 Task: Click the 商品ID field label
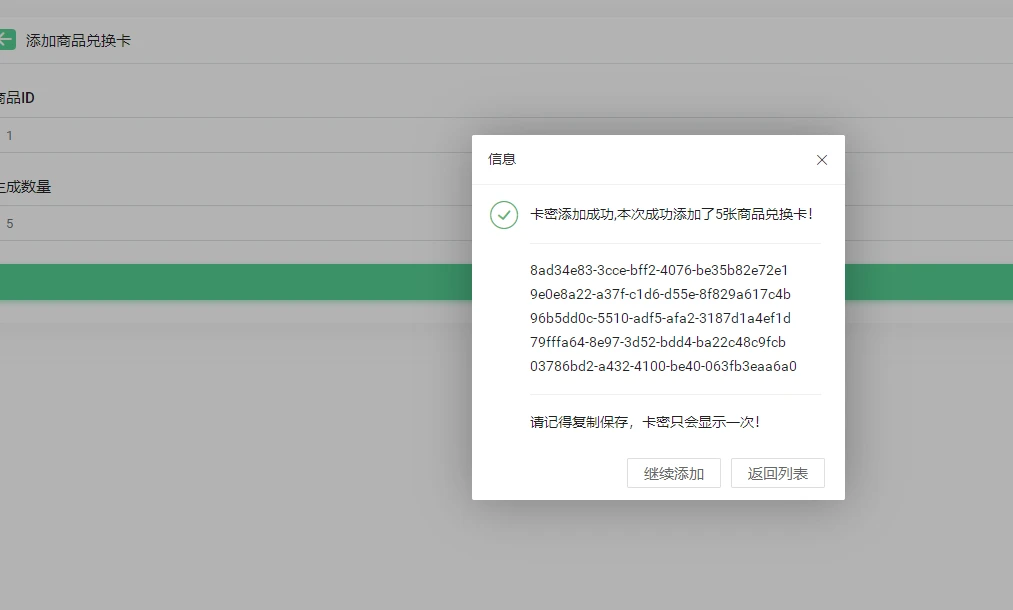click(x=18, y=98)
